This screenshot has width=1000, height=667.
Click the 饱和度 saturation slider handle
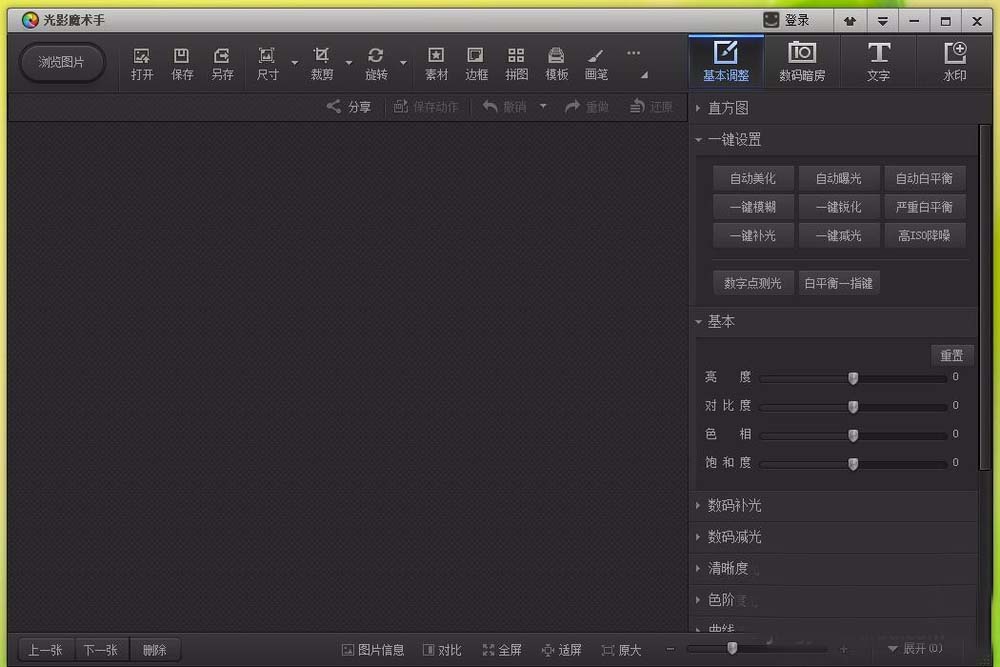[x=853, y=464]
